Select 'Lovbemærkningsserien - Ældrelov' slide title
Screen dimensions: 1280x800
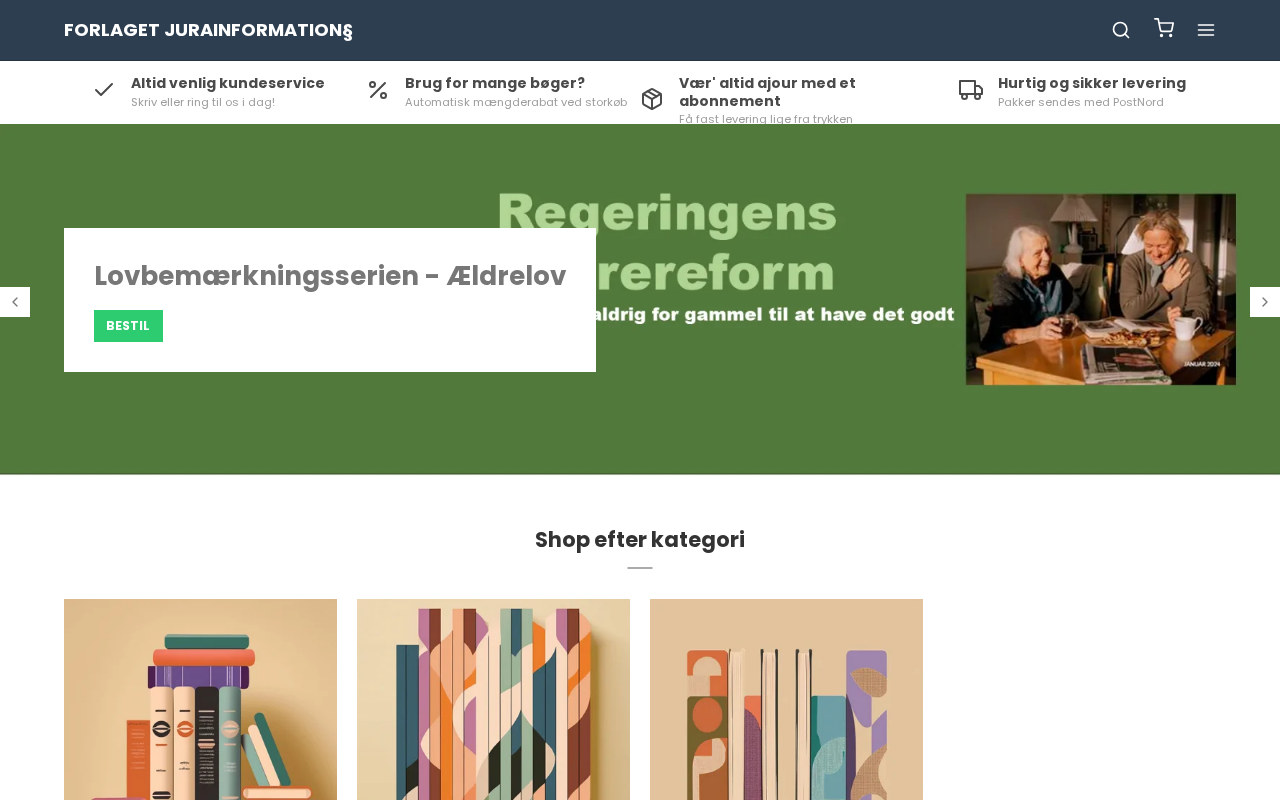pos(330,276)
